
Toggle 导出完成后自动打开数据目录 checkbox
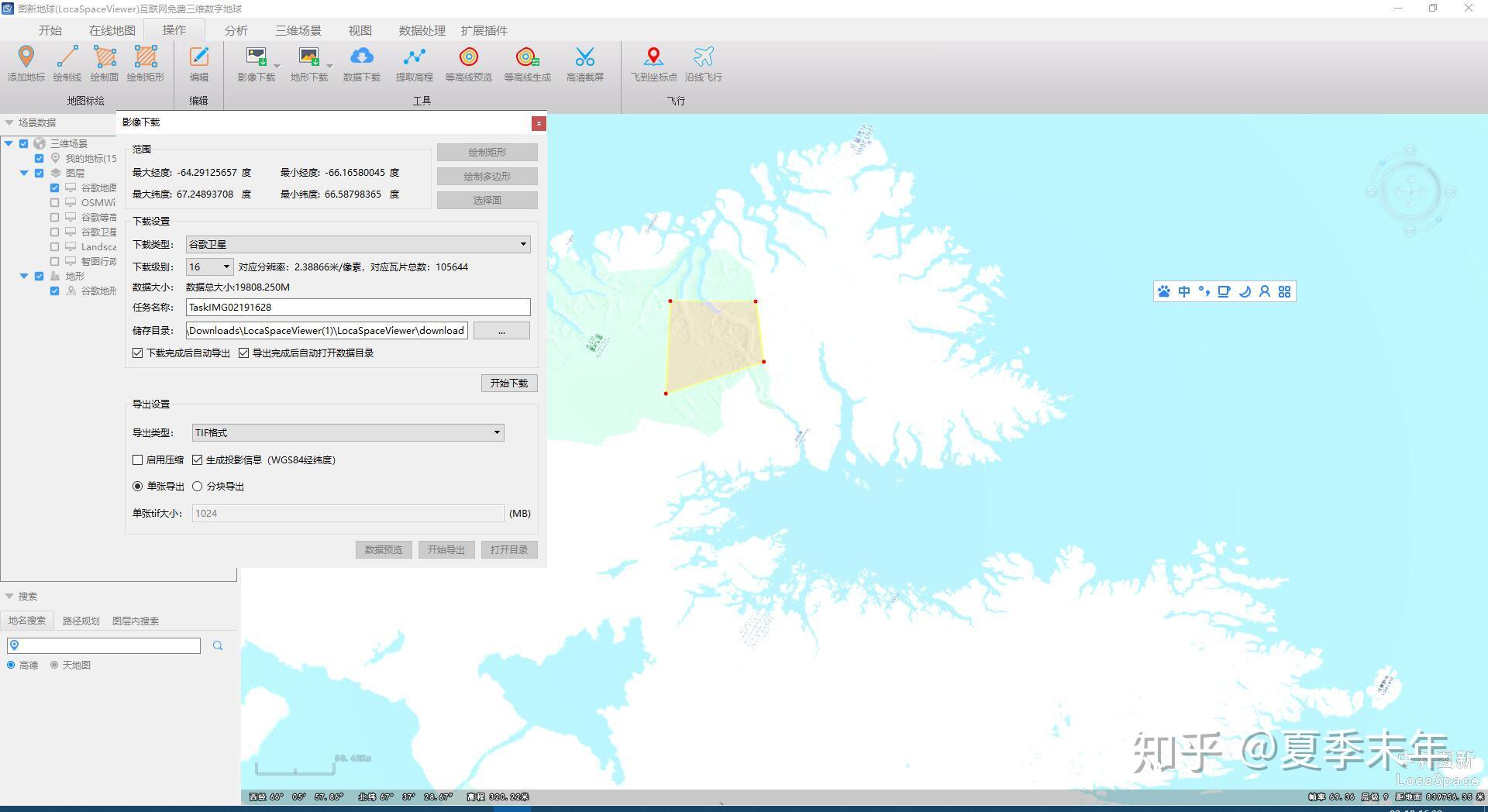[244, 353]
